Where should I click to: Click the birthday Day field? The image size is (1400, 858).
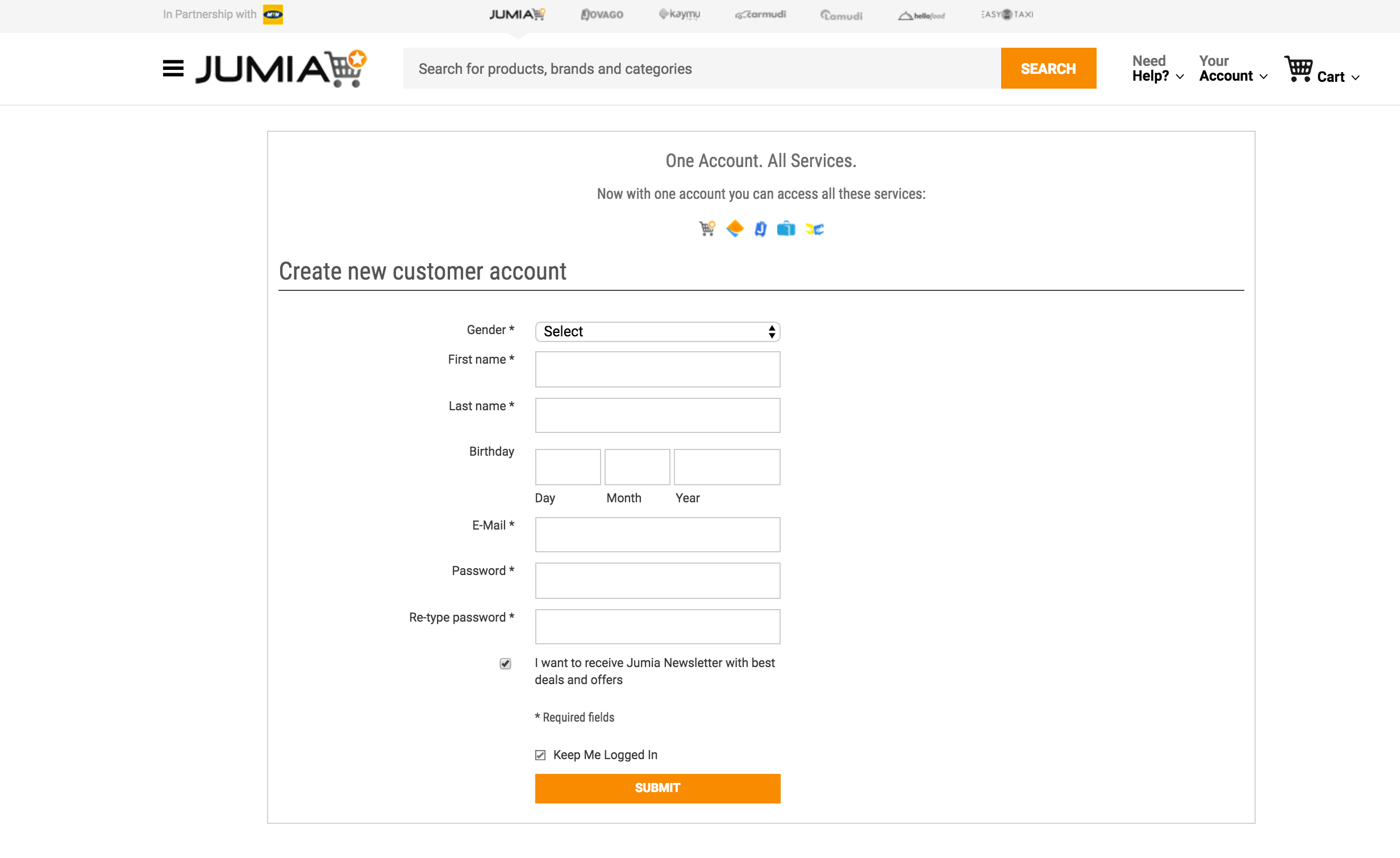(568, 467)
